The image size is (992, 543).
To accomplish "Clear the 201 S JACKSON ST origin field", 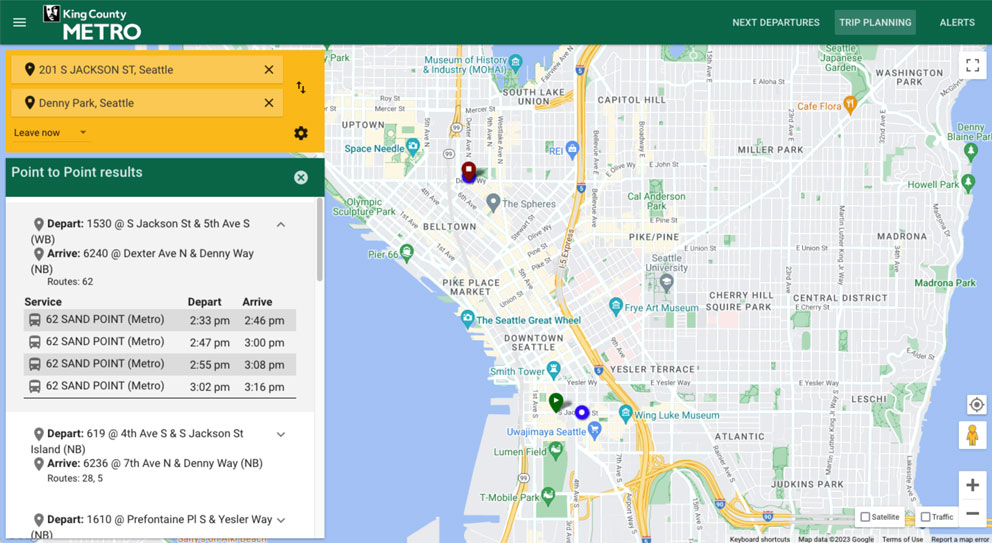I will (x=269, y=70).
